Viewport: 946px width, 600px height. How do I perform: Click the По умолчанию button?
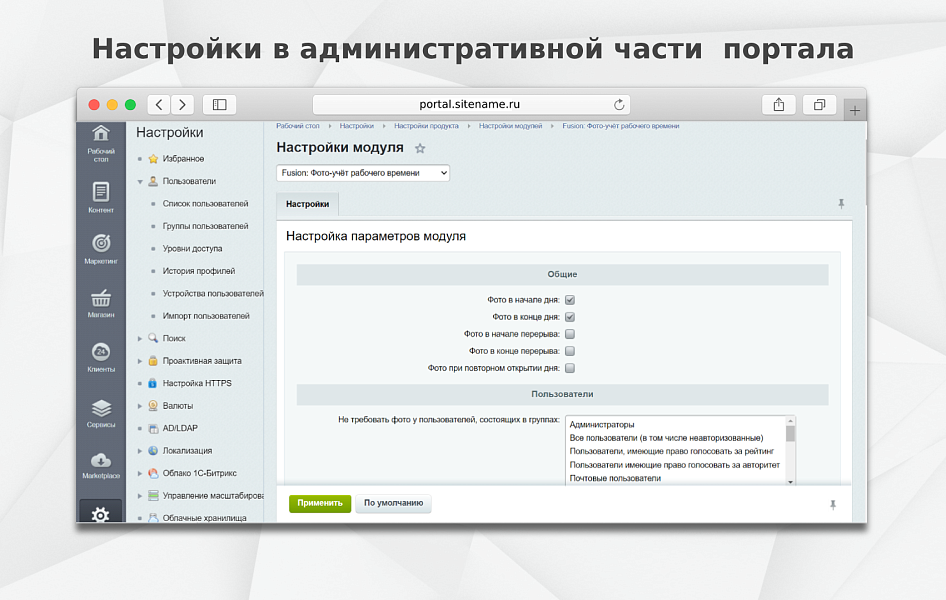click(393, 503)
